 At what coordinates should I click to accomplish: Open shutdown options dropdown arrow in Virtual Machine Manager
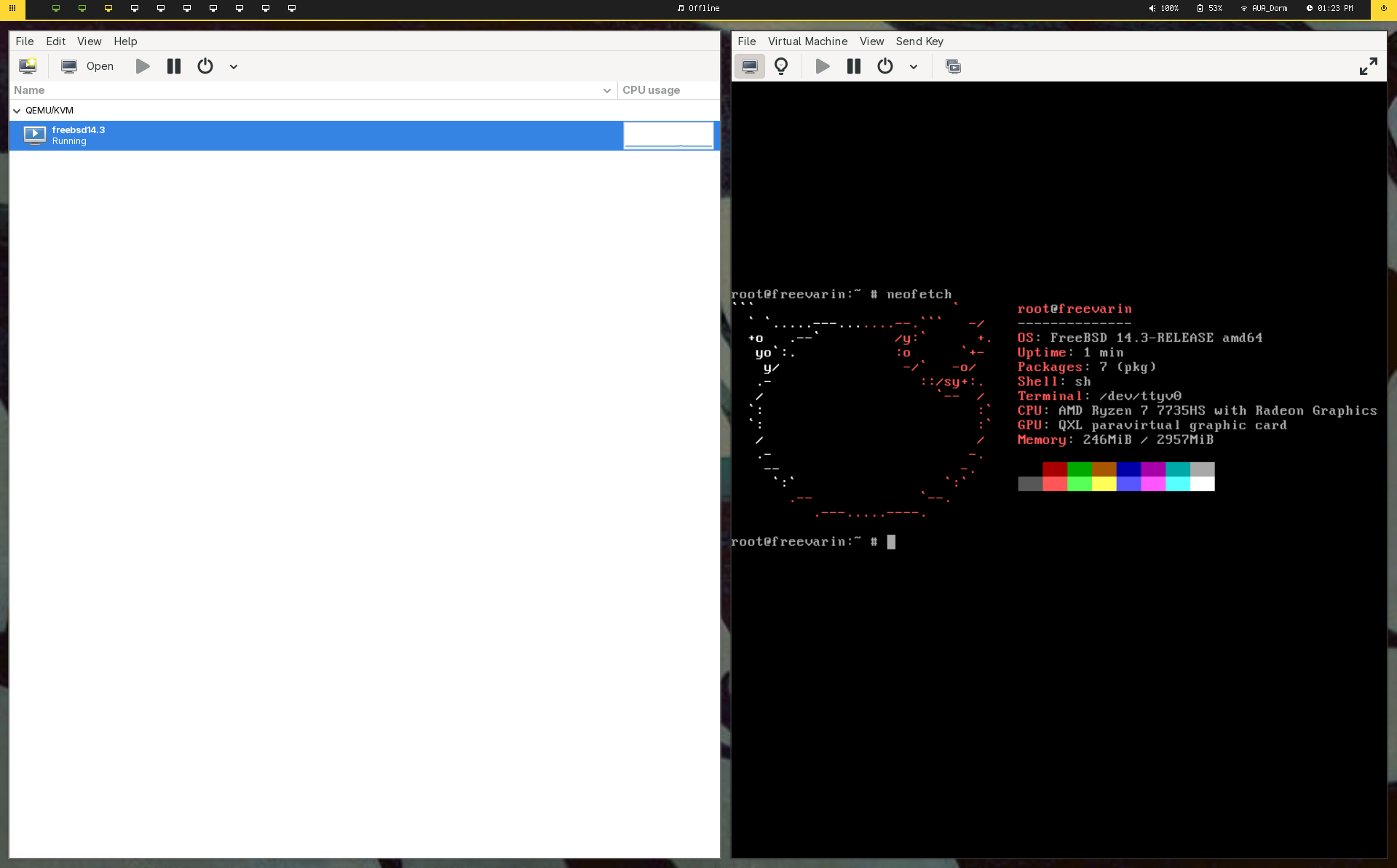click(x=234, y=67)
